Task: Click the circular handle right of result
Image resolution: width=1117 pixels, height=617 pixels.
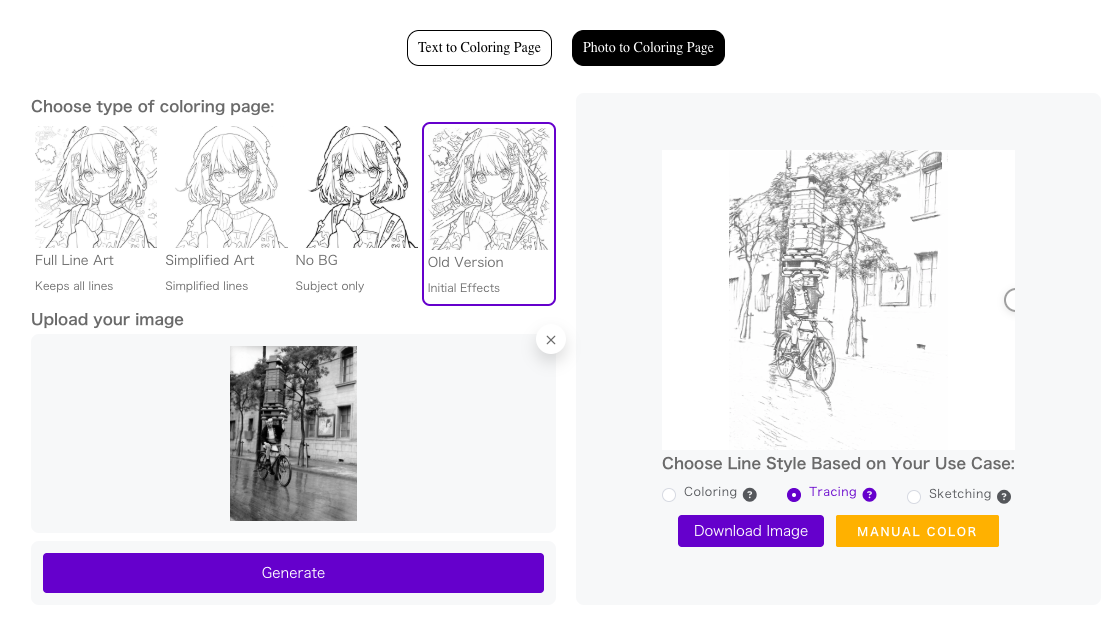Action: coord(1011,300)
